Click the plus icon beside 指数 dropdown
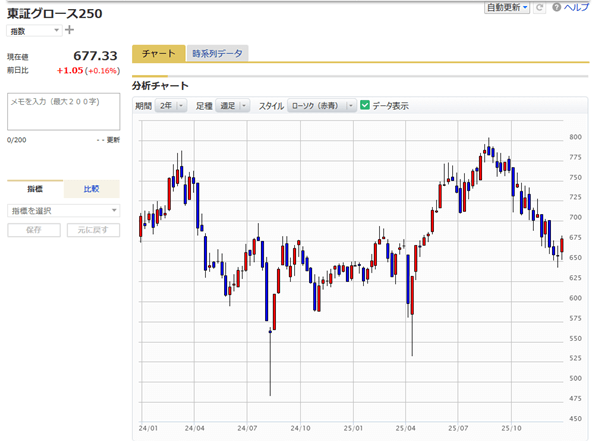 (x=69, y=30)
